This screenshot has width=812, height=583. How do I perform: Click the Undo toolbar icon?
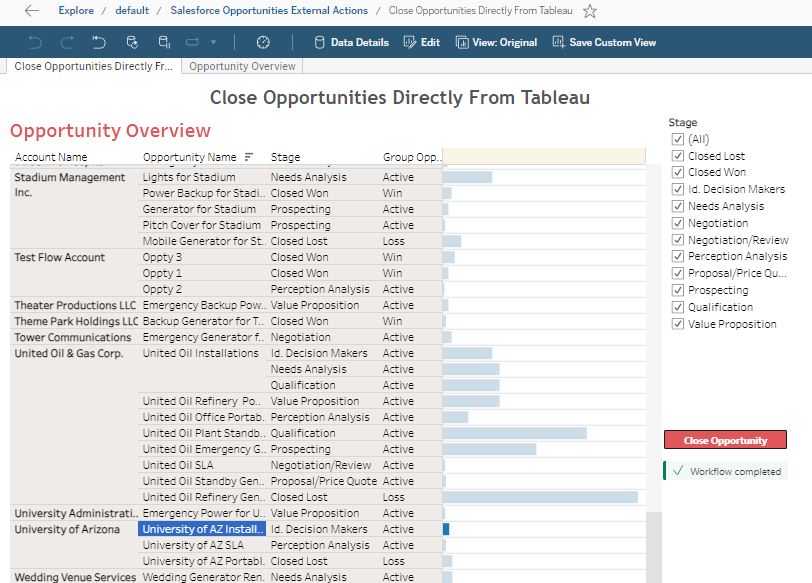[x=35, y=42]
